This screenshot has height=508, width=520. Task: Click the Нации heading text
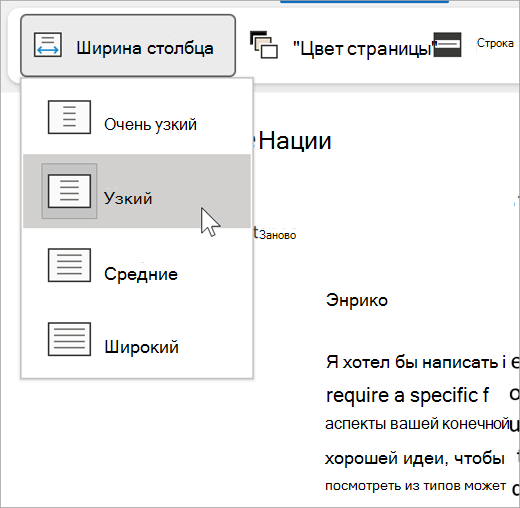click(295, 141)
